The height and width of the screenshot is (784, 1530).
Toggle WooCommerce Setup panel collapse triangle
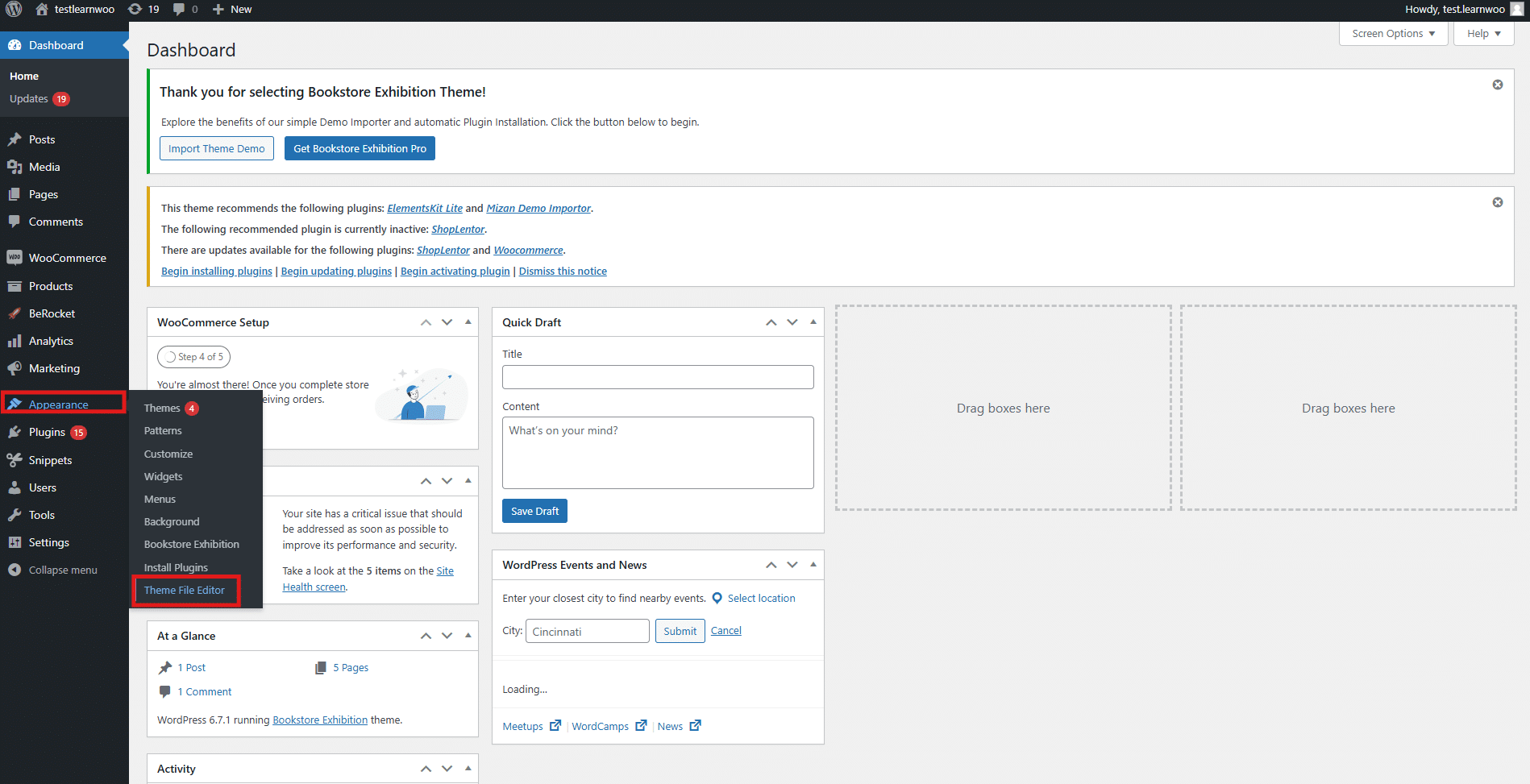point(468,322)
